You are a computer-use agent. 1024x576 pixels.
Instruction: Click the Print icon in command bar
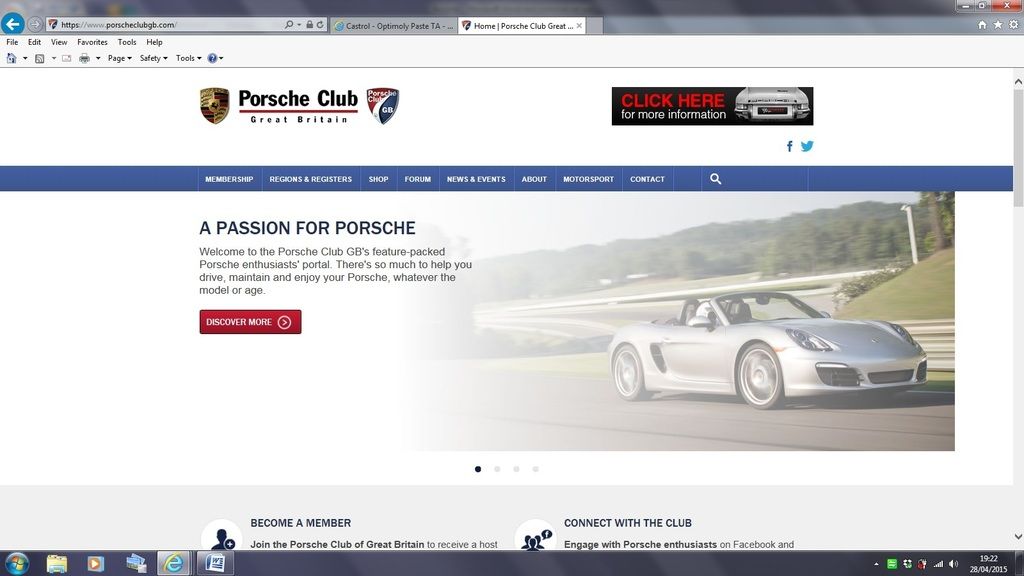[84, 58]
